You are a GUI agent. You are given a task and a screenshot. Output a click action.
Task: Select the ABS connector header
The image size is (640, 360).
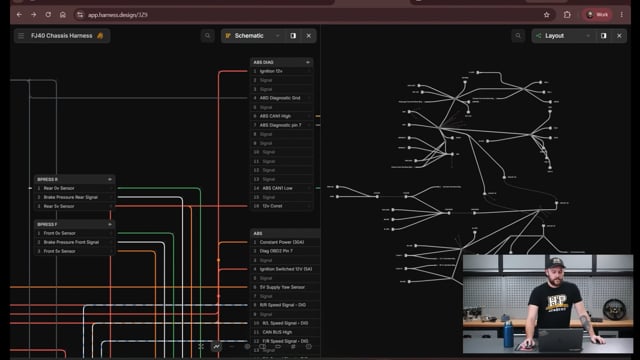point(285,233)
